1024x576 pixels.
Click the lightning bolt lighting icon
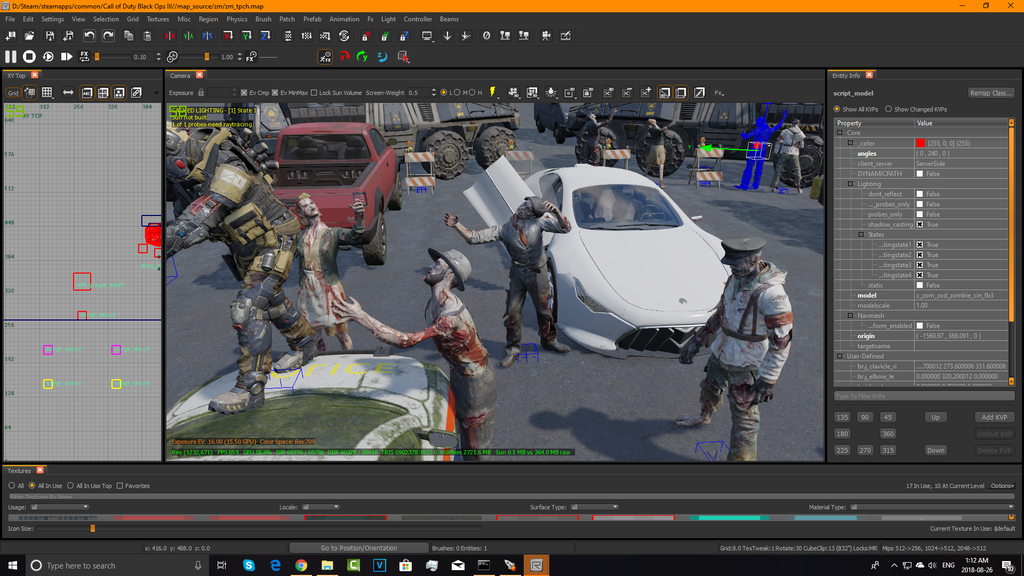pos(492,93)
